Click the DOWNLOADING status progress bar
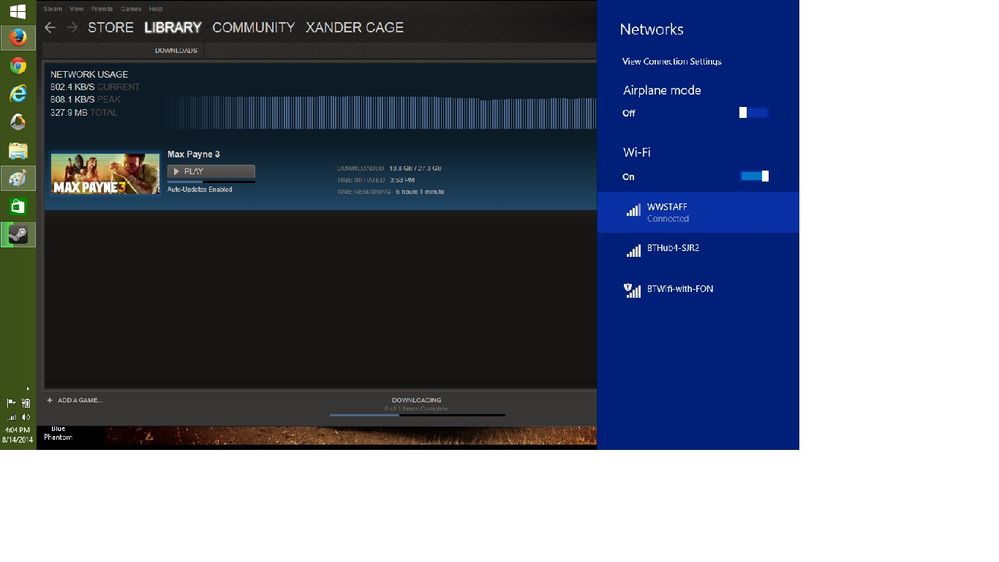 (417, 415)
